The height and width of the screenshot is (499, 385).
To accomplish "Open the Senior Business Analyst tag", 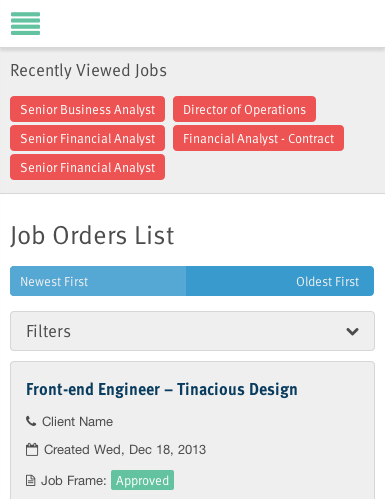I will (88, 109).
